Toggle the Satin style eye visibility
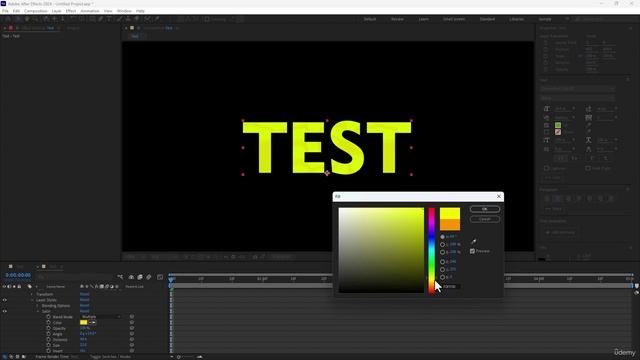The width and height of the screenshot is (640, 360). (4, 311)
